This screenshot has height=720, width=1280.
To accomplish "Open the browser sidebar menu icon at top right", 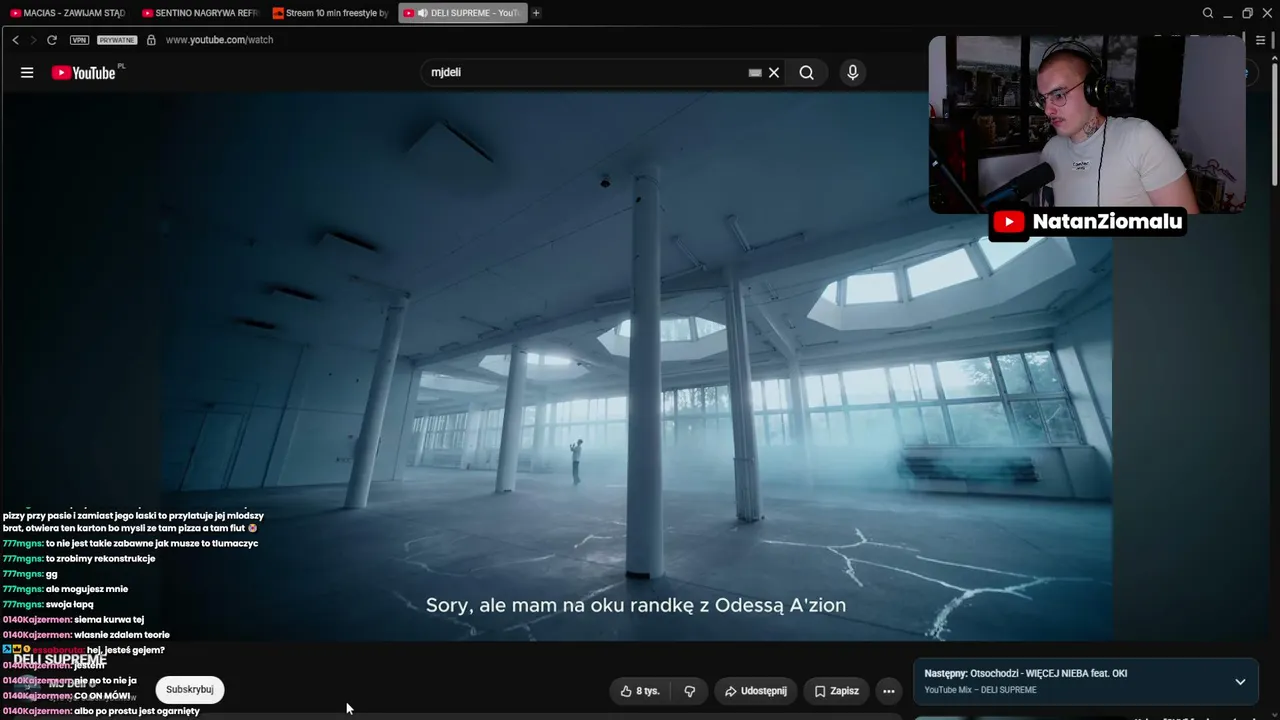I will [x=1260, y=40].
